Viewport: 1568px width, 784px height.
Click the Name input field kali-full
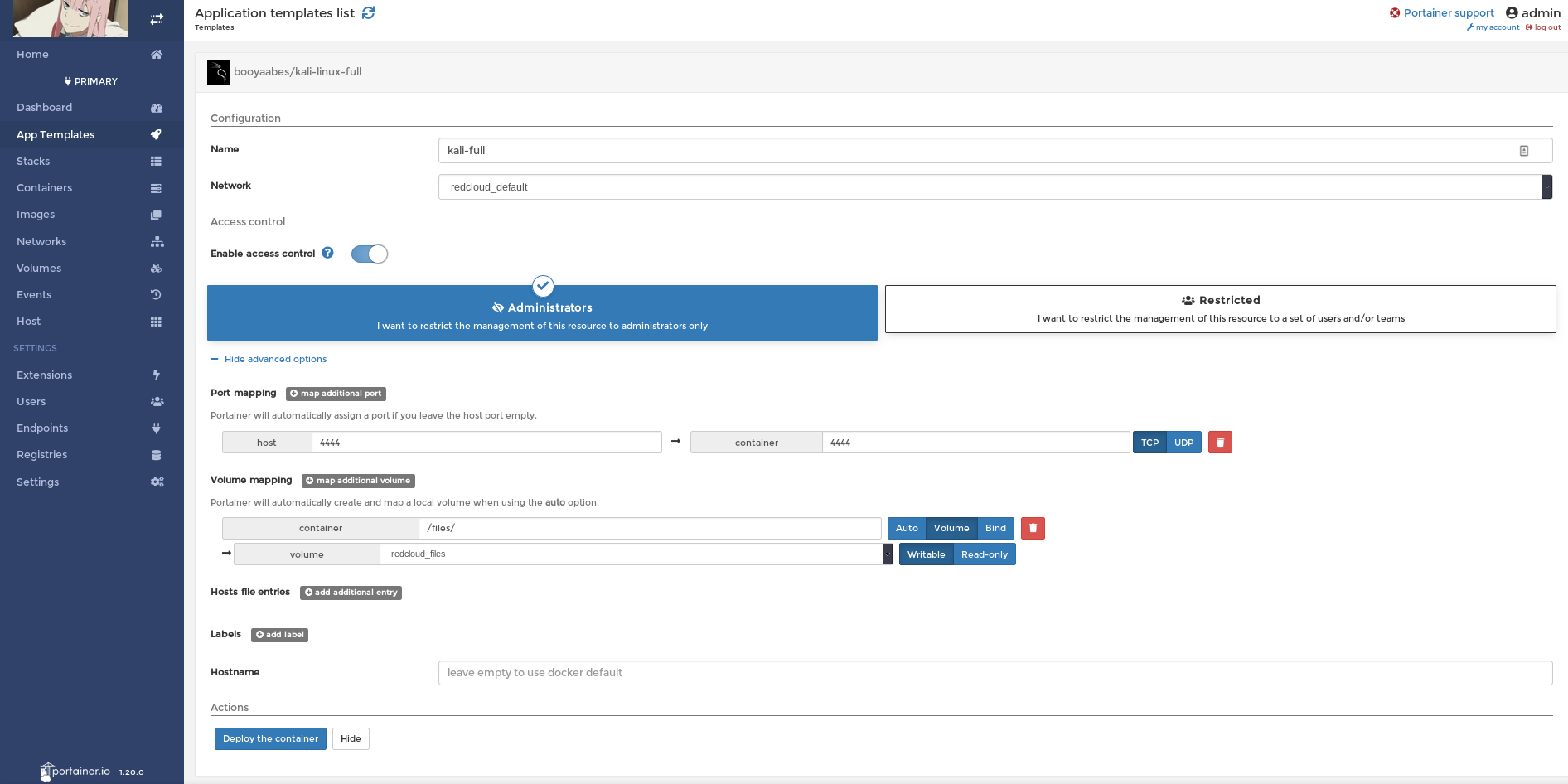pos(995,151)
